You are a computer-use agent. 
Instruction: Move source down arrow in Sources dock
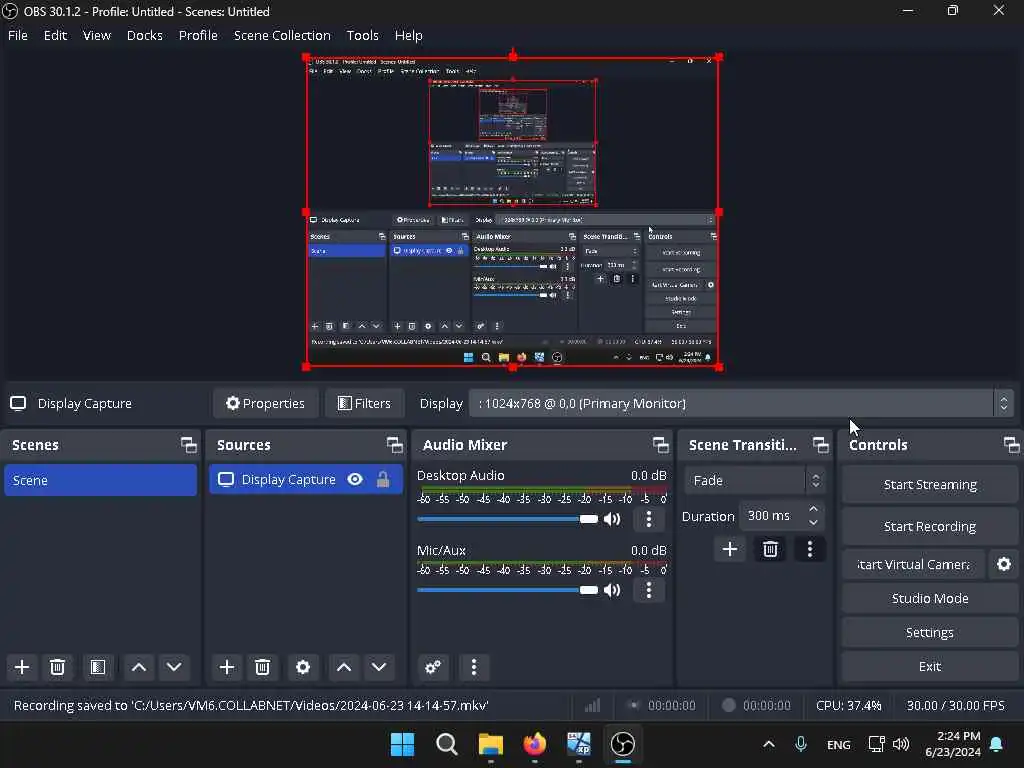point(379,667)
